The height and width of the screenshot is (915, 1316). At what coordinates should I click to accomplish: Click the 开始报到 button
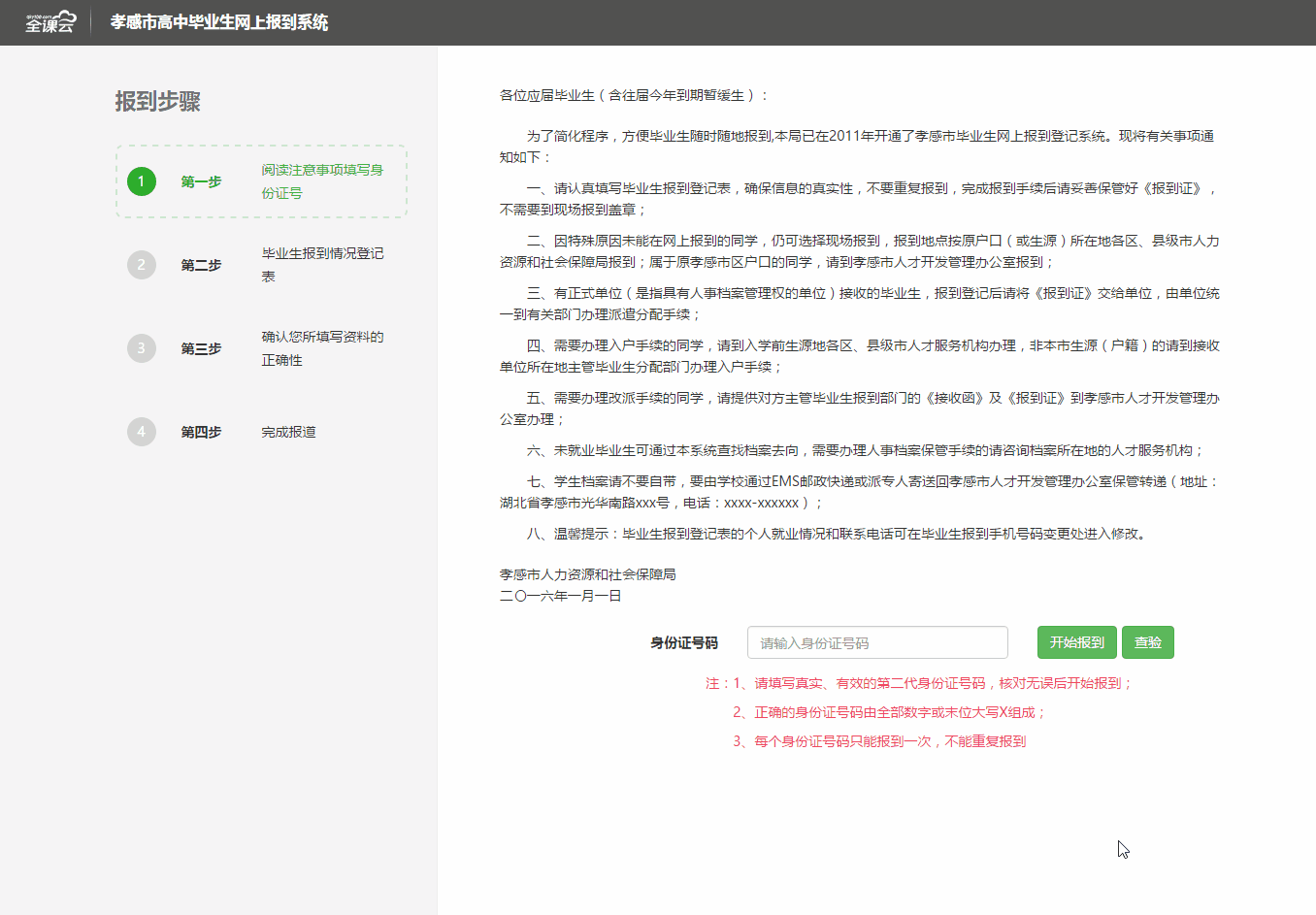[1077, 642]
